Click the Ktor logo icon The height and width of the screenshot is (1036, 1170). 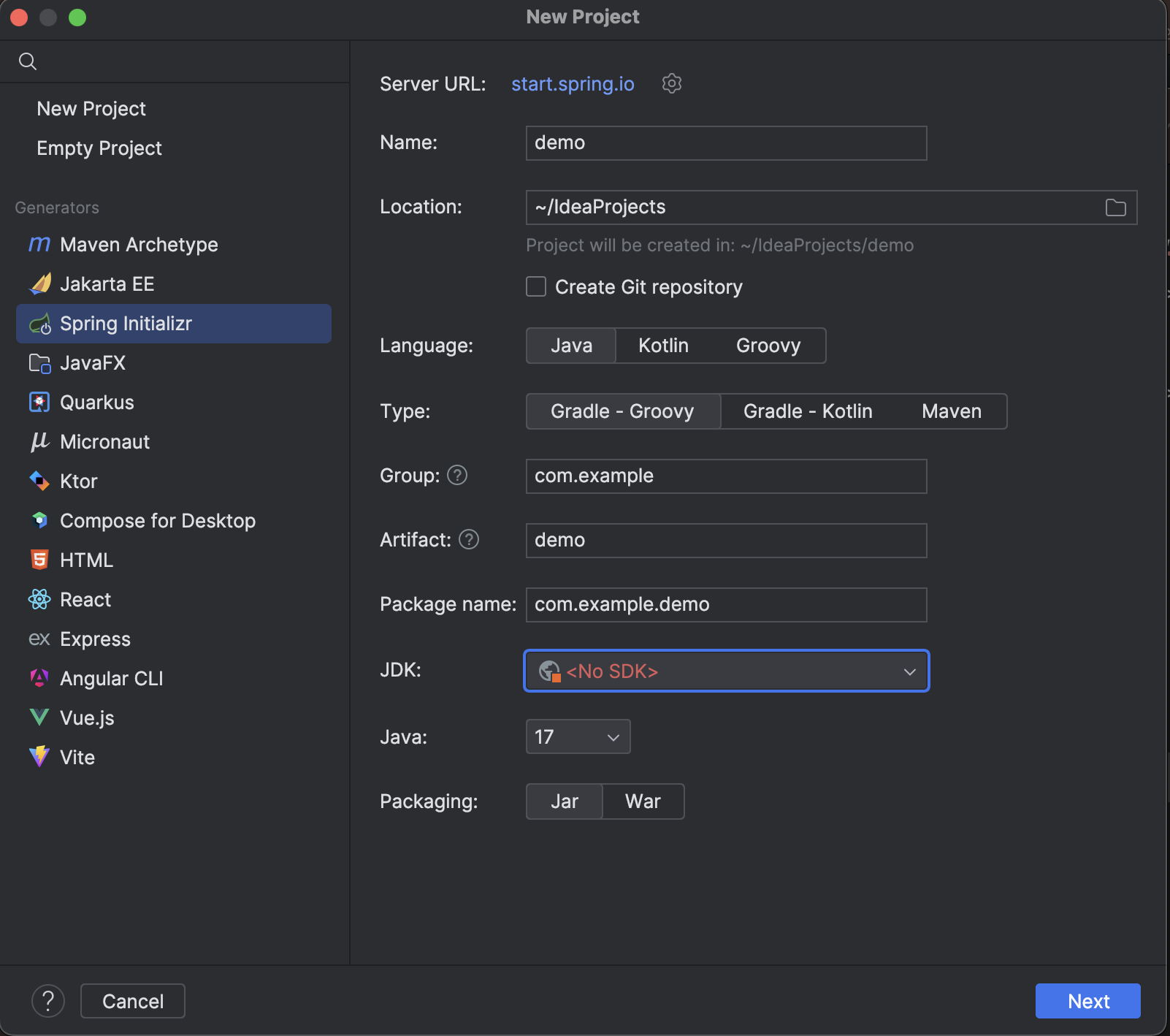[x=39, y=481]
